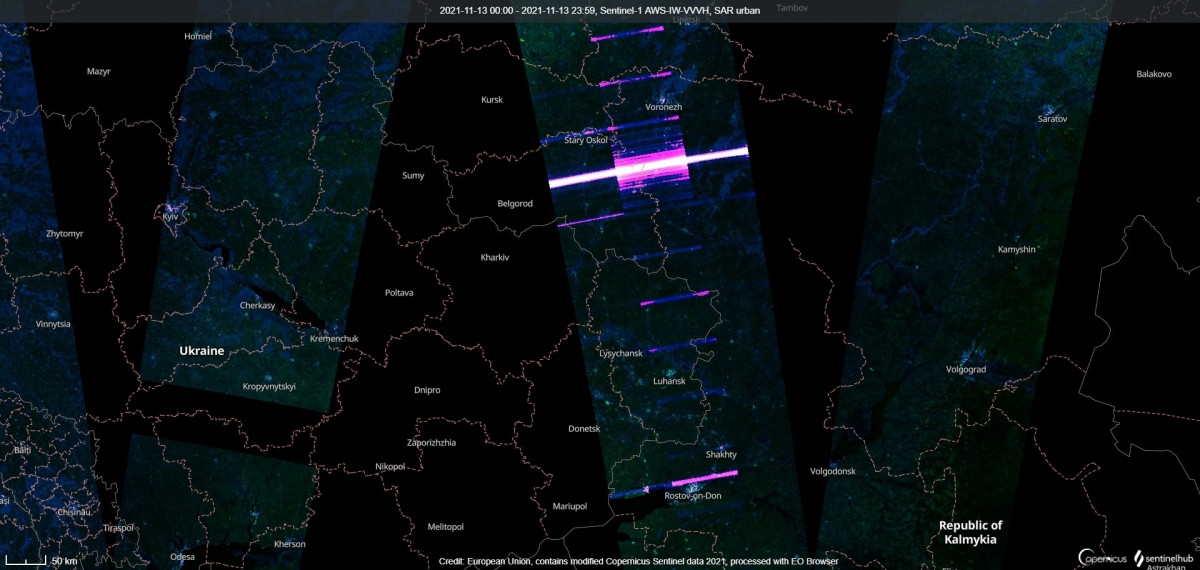Viewport: 1200px width, 570px height.
Task: Select the Rostov-on-Don label
Action: click(692, 496)
